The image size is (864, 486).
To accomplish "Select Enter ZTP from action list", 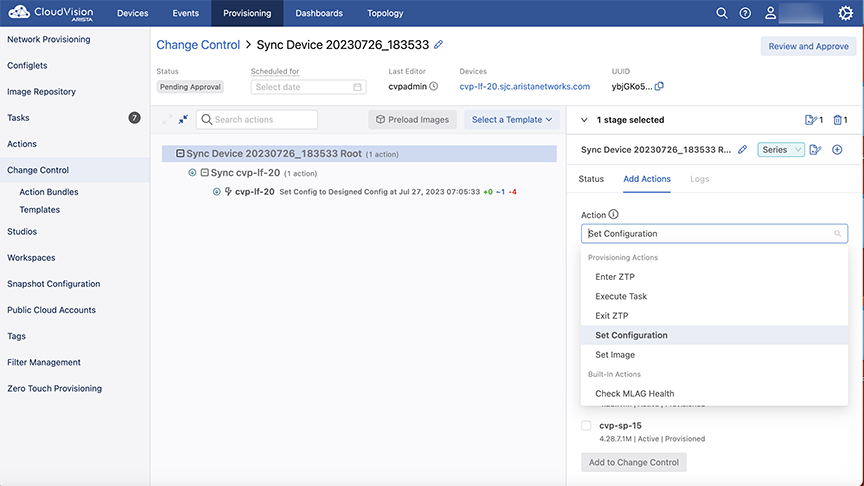I will pos(714,277).
